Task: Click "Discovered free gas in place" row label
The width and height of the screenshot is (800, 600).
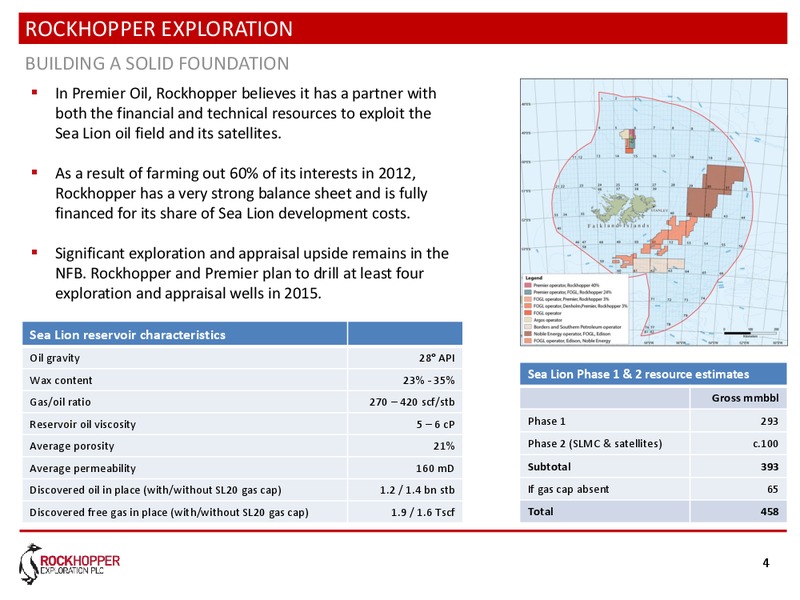Action: (169, 512)
